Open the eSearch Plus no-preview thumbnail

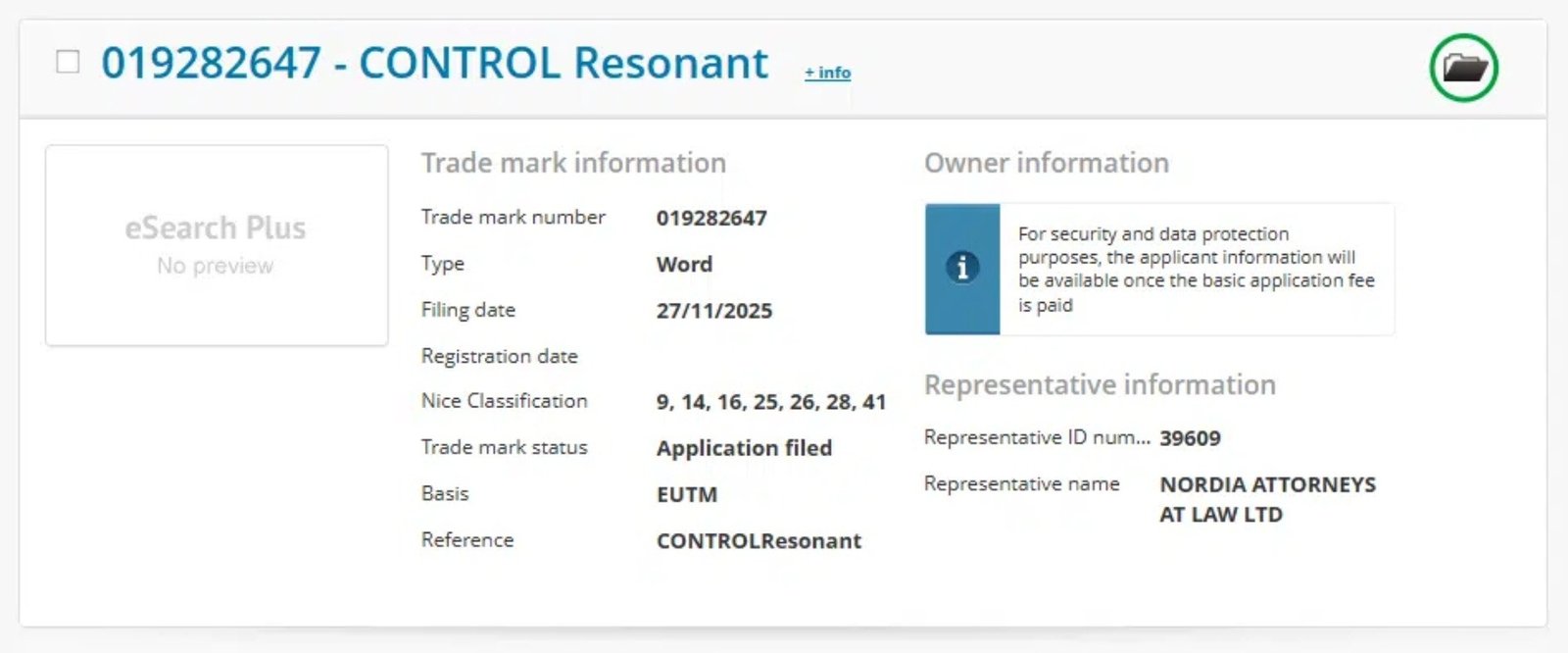[216, 245]
